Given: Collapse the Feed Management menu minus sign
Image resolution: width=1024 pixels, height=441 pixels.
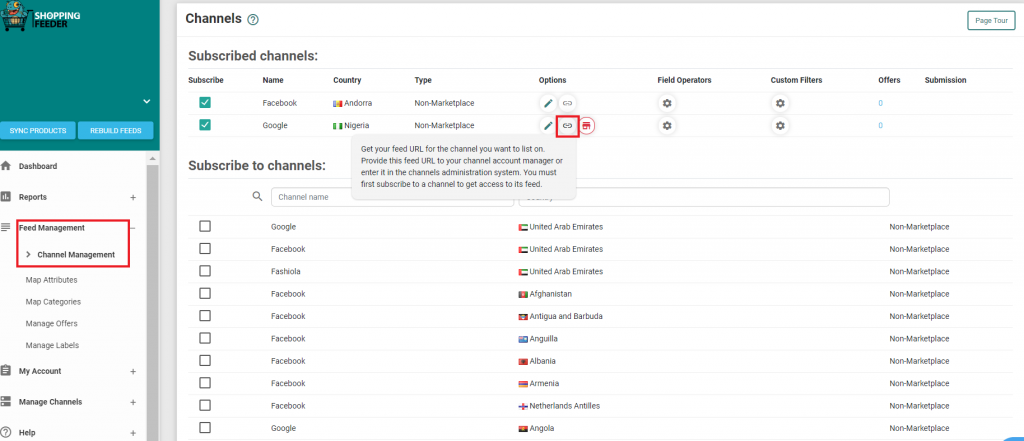Looking at the screenshot, I should tap(133, 228).
